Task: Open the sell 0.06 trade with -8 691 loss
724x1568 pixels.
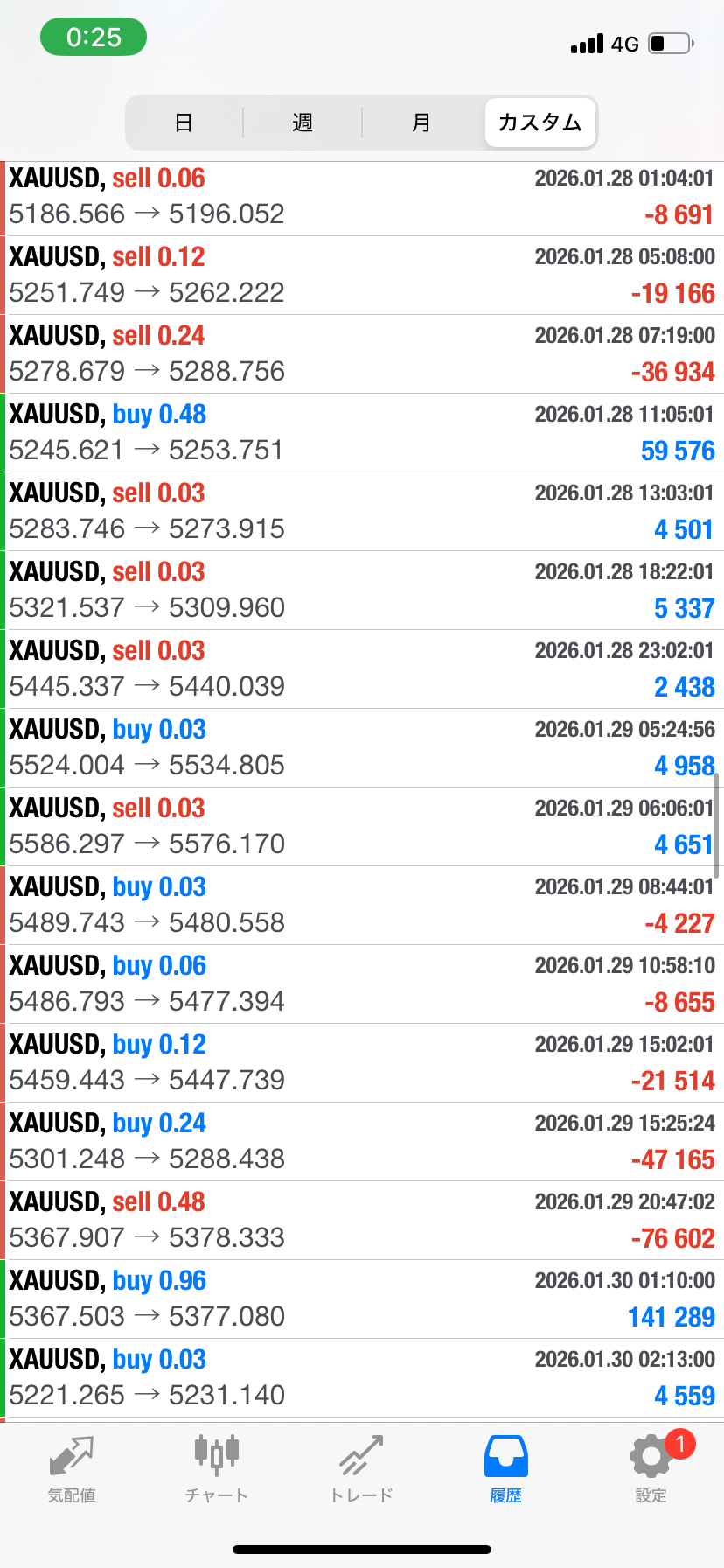Action: (362, 197)
